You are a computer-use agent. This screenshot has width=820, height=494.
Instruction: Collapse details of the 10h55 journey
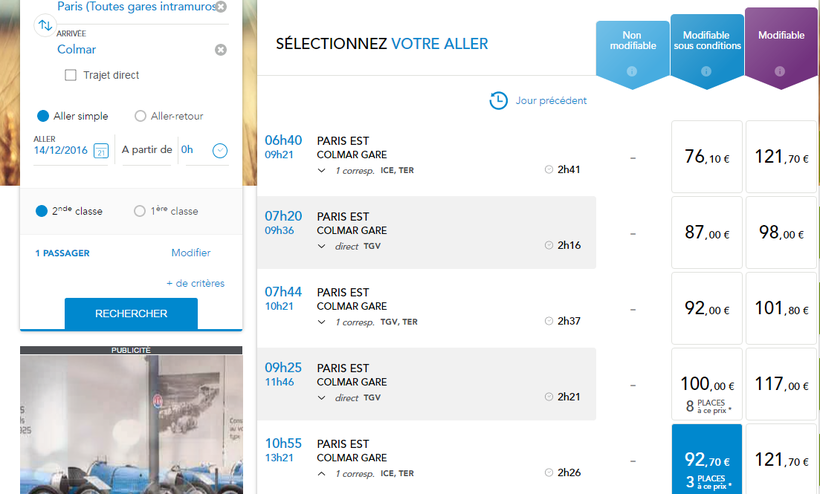(x=321, y=472)
